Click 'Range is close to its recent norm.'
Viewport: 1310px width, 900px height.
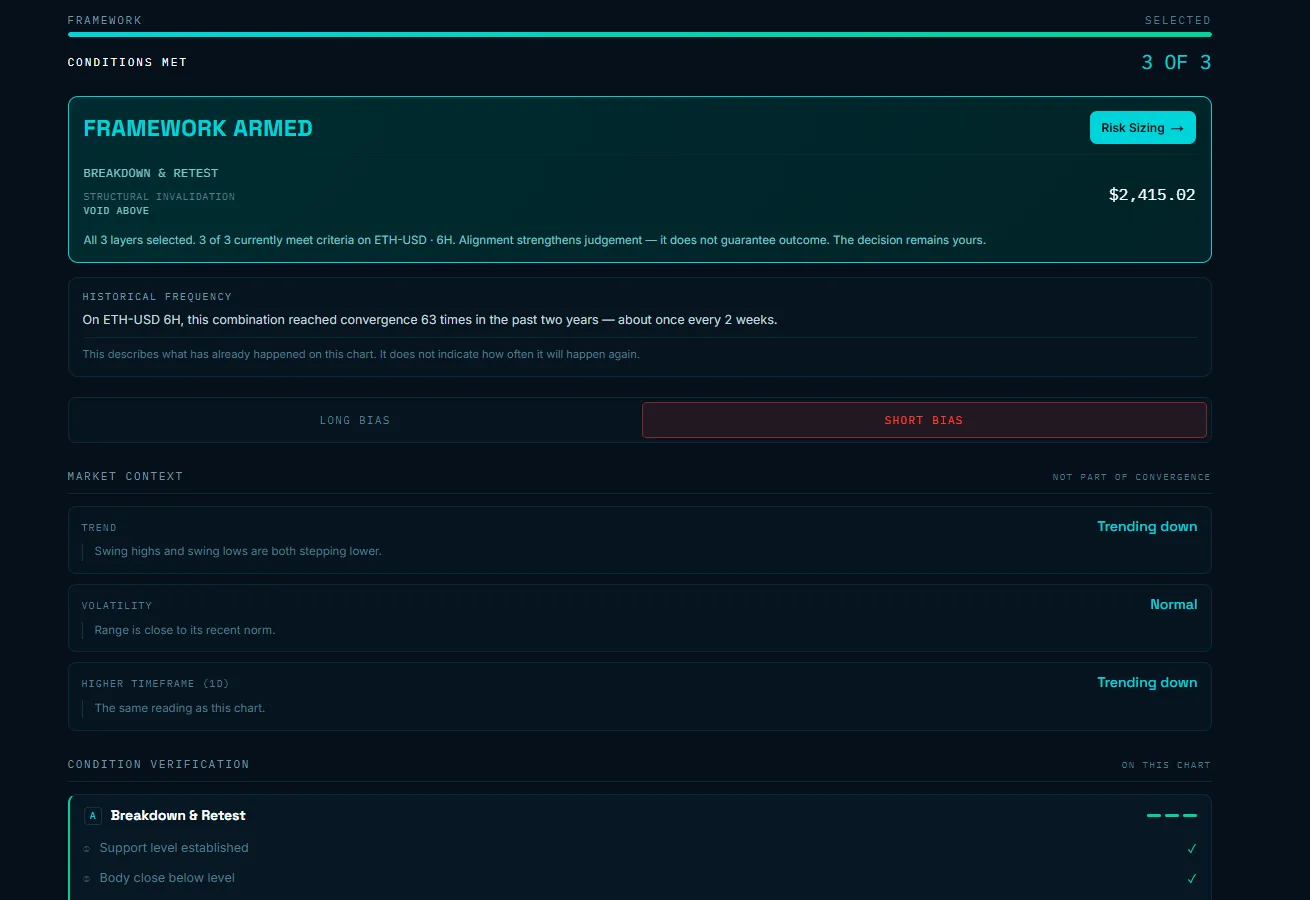[185, 630]
